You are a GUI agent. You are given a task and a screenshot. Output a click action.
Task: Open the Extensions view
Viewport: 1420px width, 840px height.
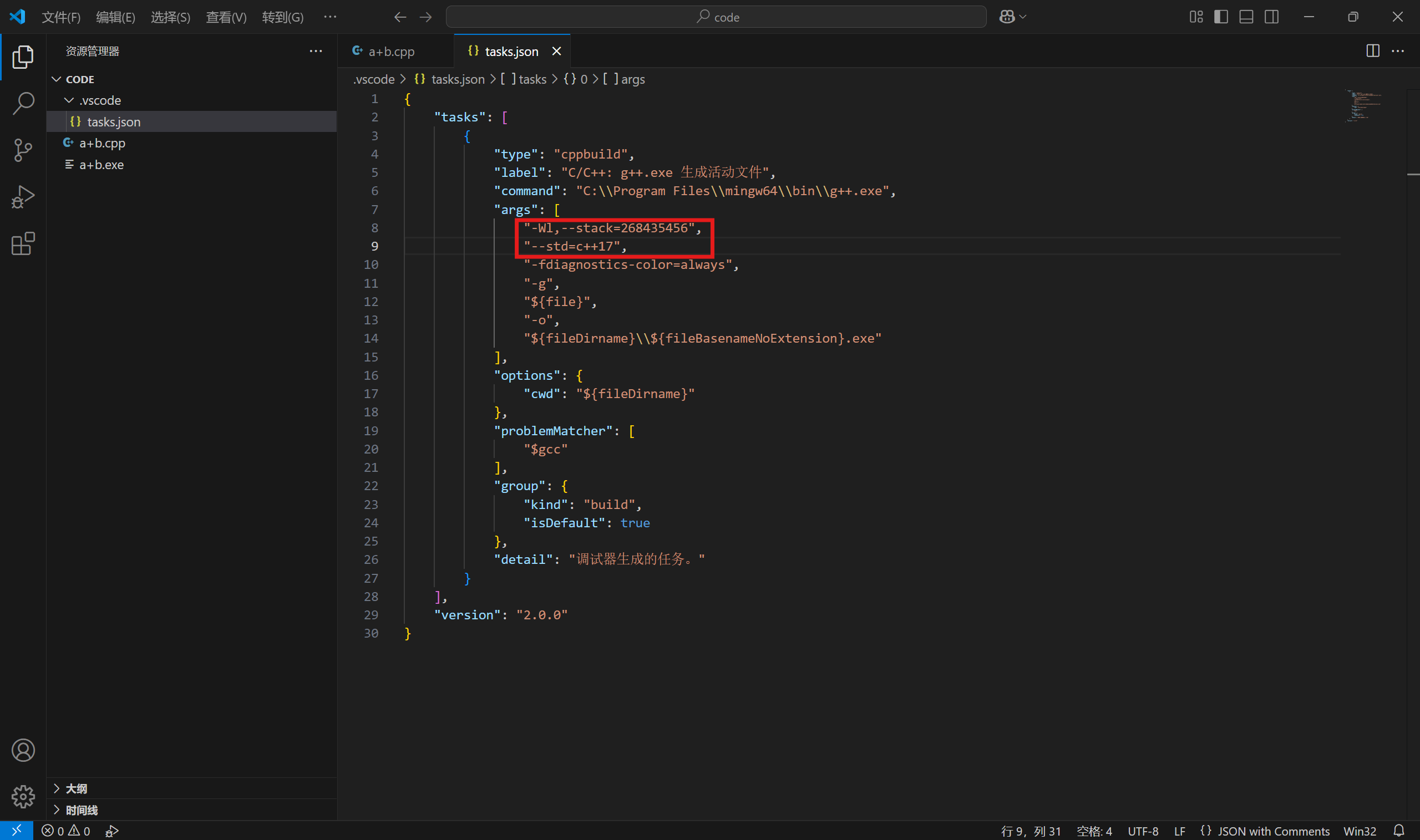(x=23, y=244)
